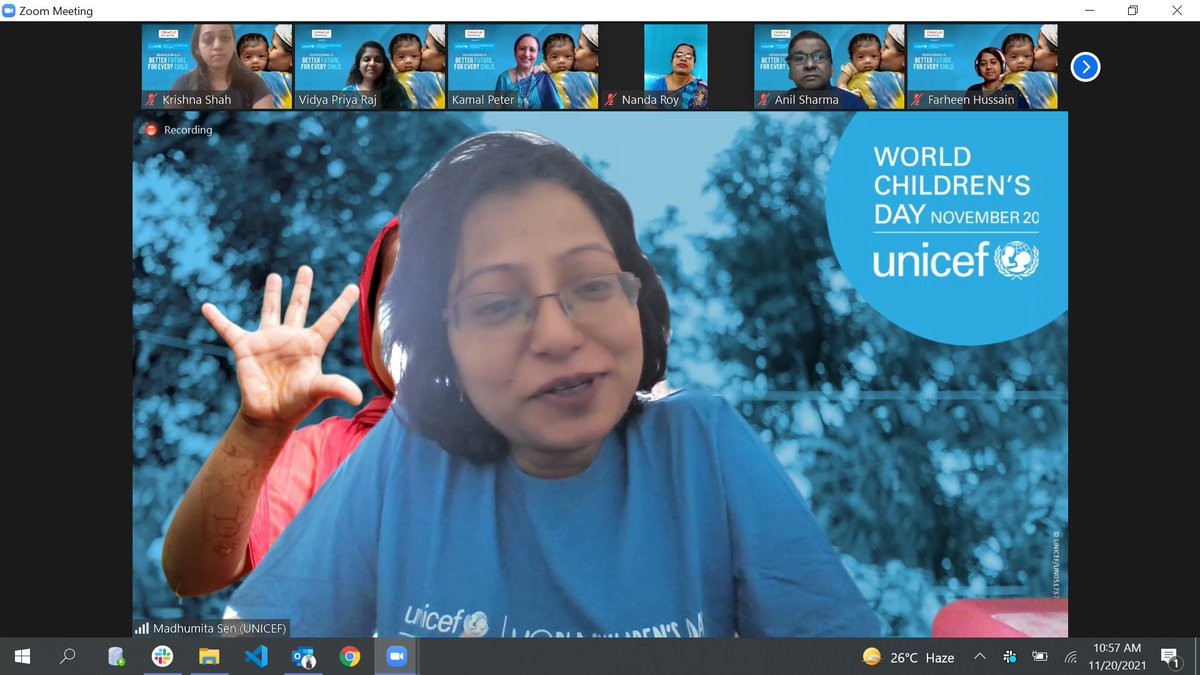Click the Madhumita Sen (UNICEF) name label
1200x675 pixels.
tap(220, 628)
